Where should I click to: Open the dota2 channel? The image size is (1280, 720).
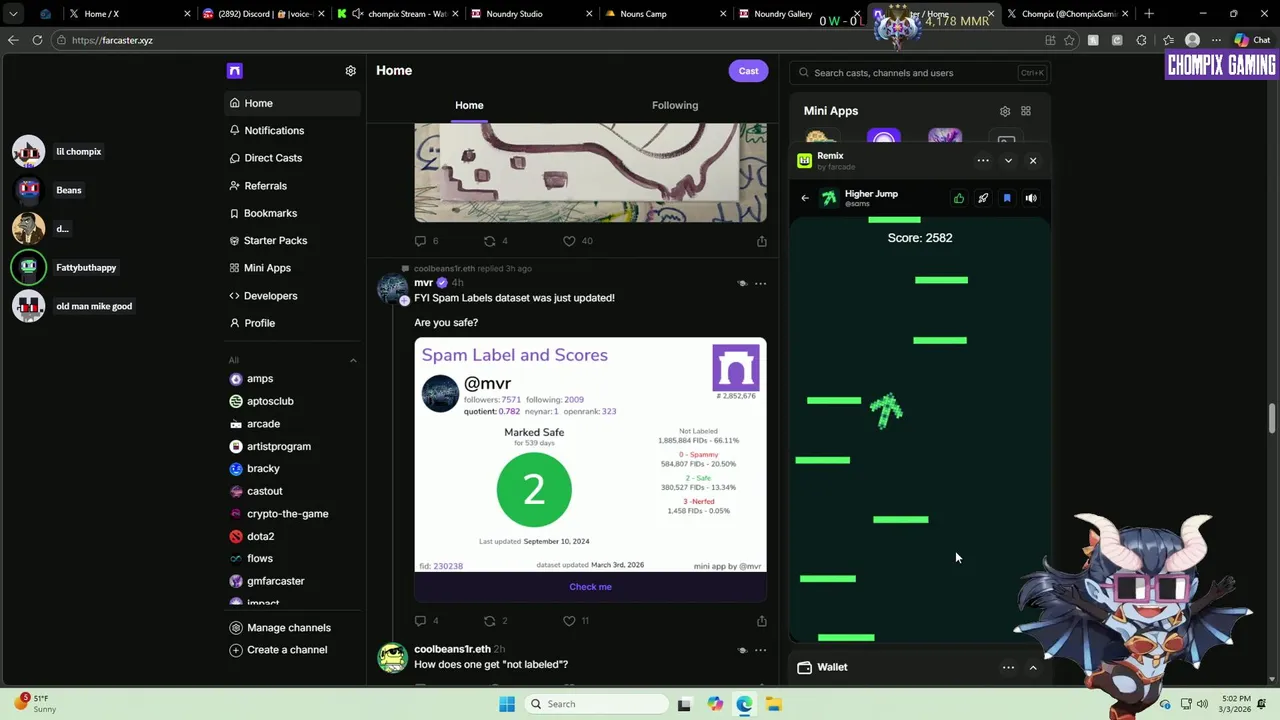tap(251, 537)
